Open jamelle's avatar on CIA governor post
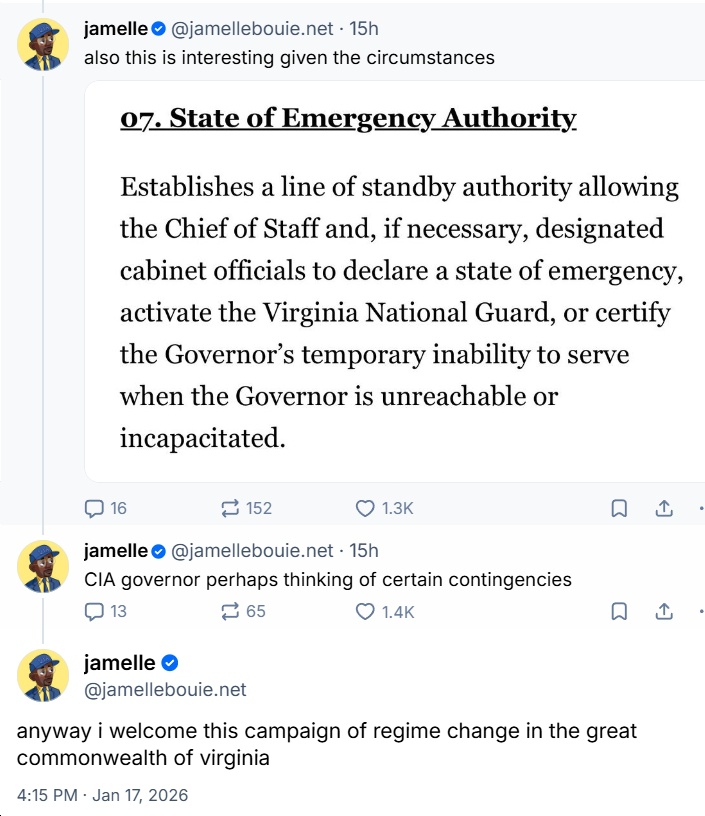The image size is (705, 816). point(43,566)
